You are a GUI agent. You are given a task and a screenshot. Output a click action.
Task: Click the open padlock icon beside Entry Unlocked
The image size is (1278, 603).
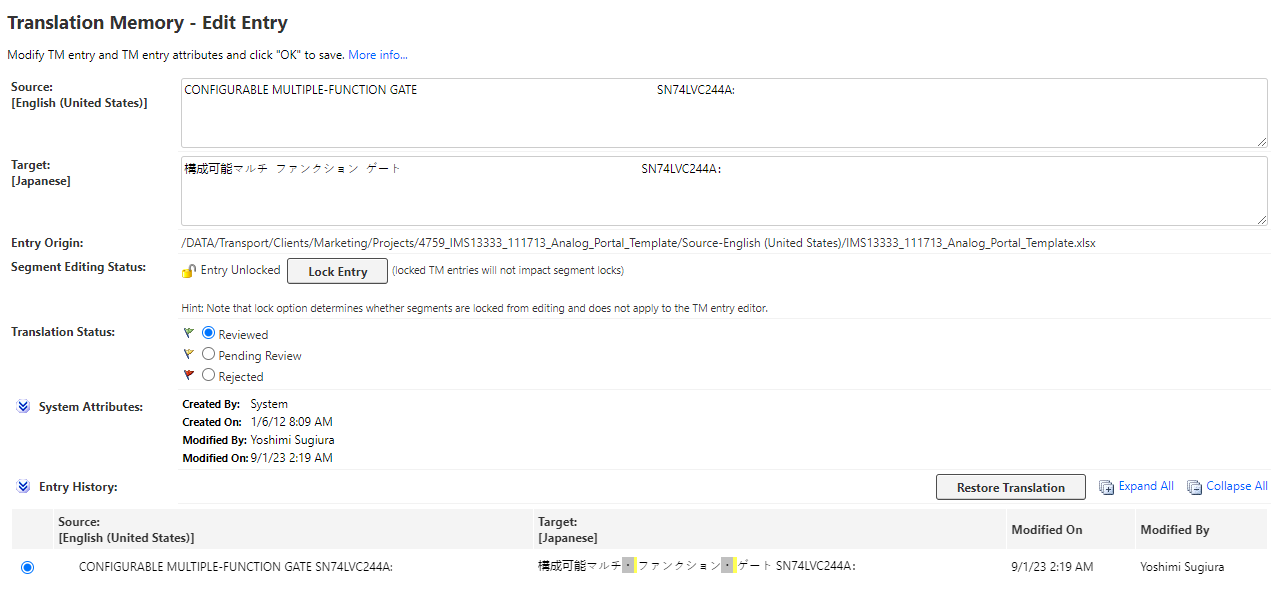click(188, 270)
